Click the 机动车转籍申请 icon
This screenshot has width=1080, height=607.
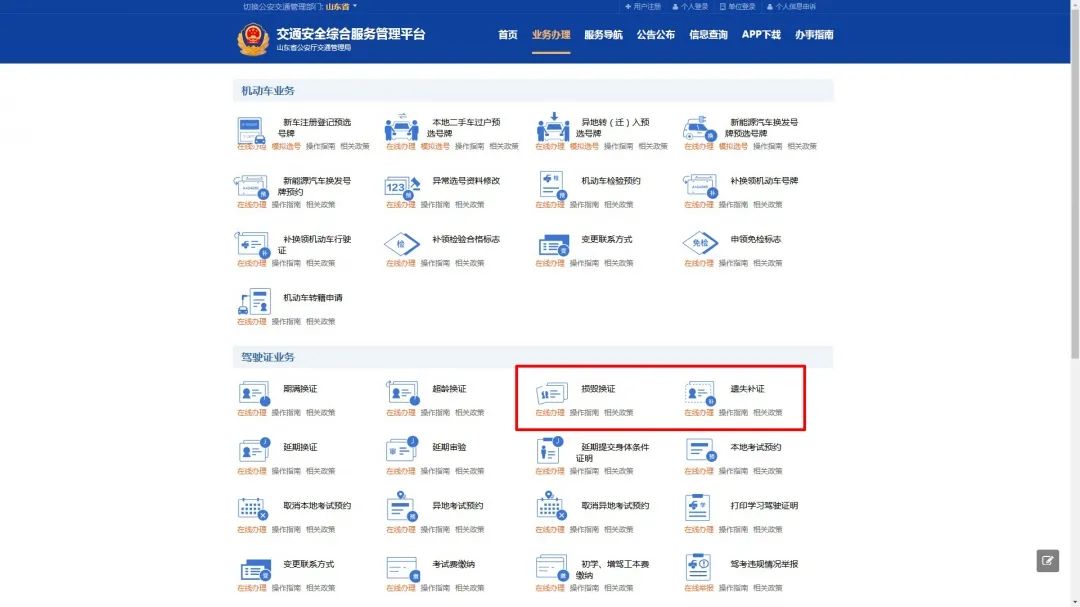click(253, 302)
